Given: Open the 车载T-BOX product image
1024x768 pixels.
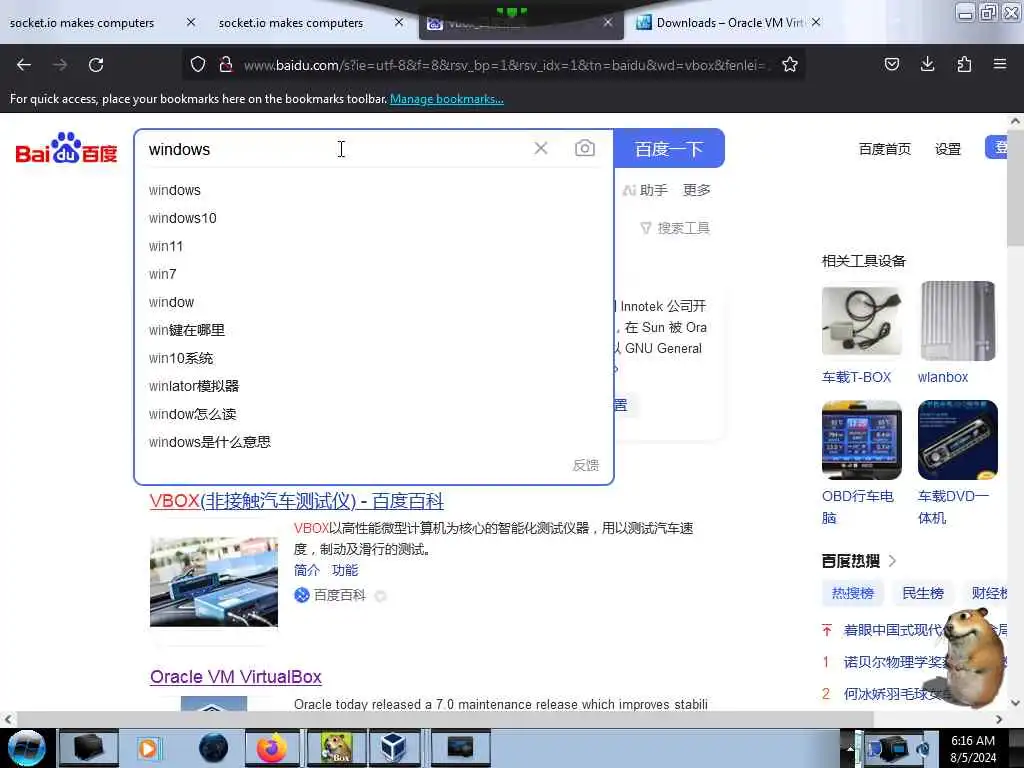Looking at the screenshot, I should [861, 321].
